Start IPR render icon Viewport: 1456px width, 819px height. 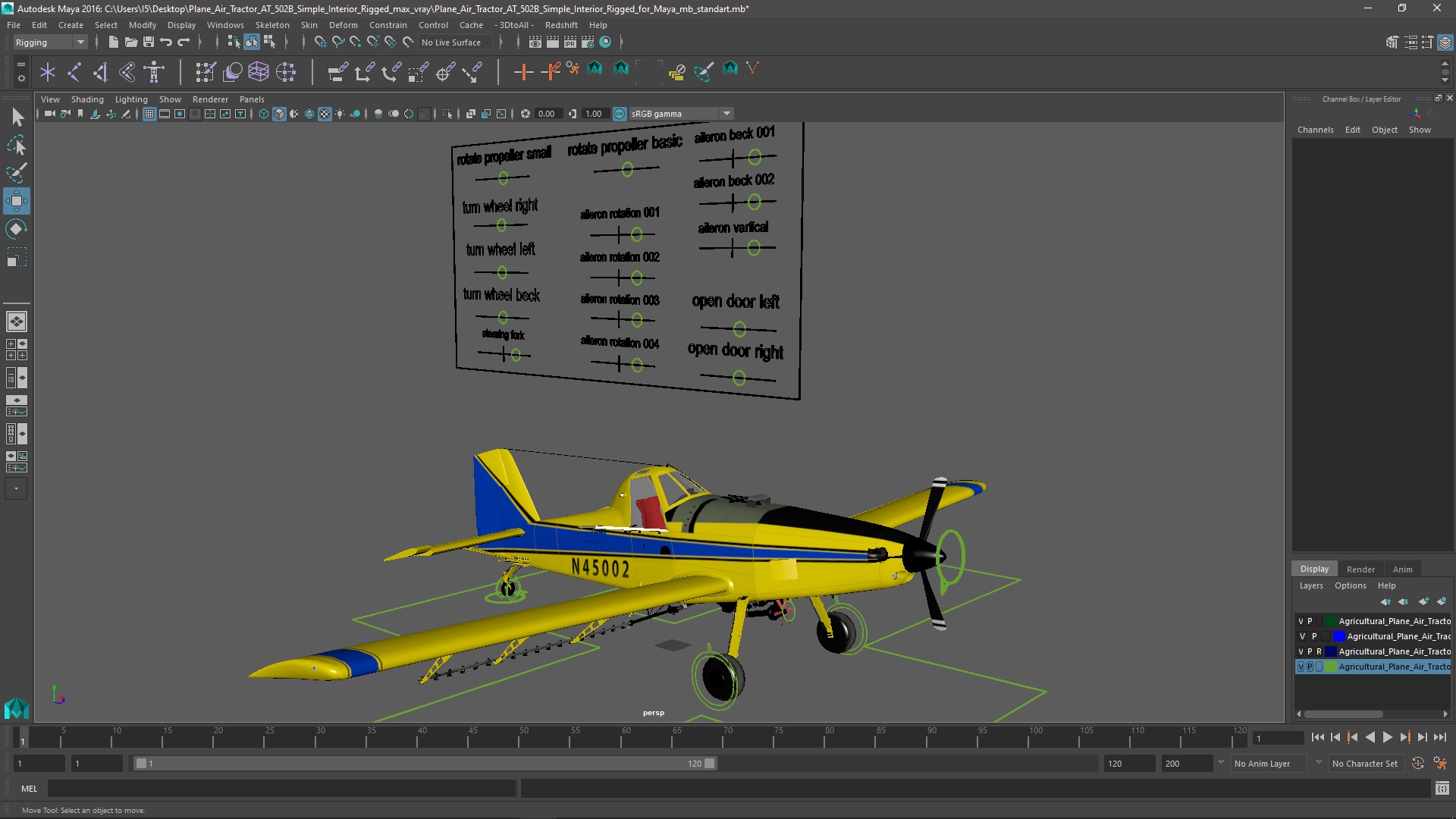(570, 42)
